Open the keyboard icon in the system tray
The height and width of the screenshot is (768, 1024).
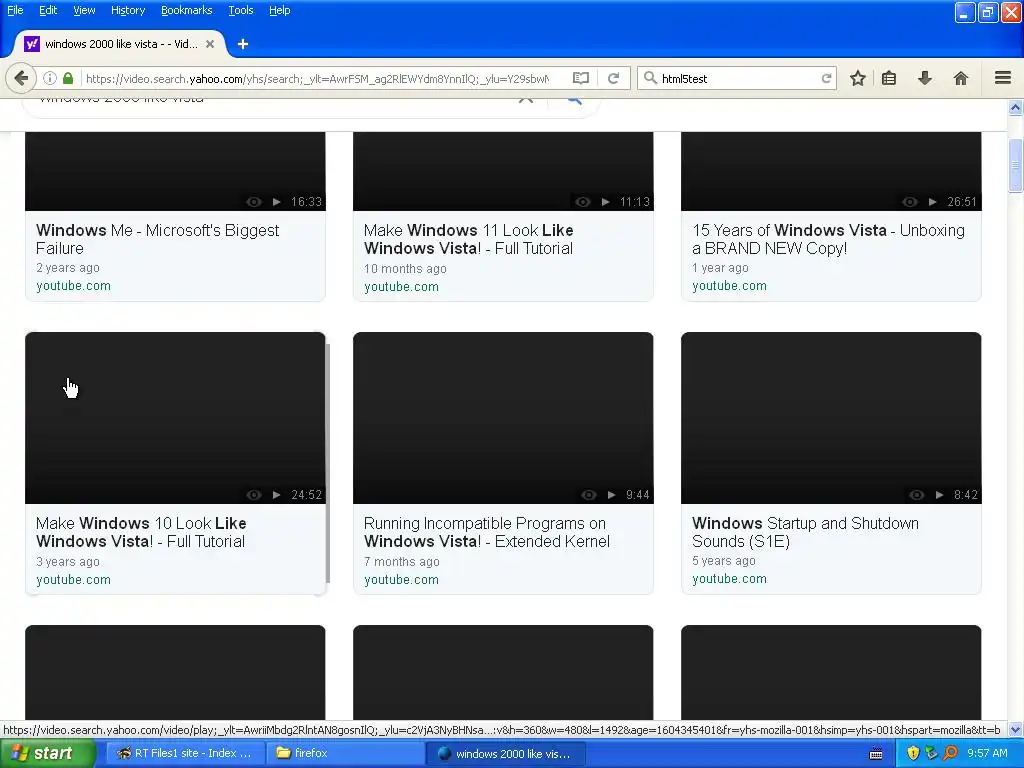coord(876,754)
